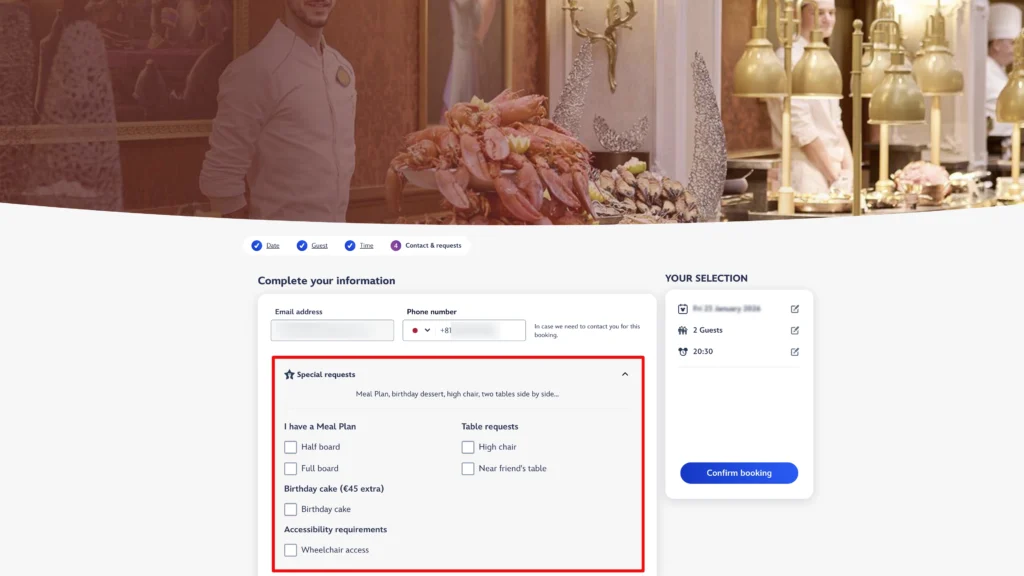Focus the Email address input field

click(332, 330)
